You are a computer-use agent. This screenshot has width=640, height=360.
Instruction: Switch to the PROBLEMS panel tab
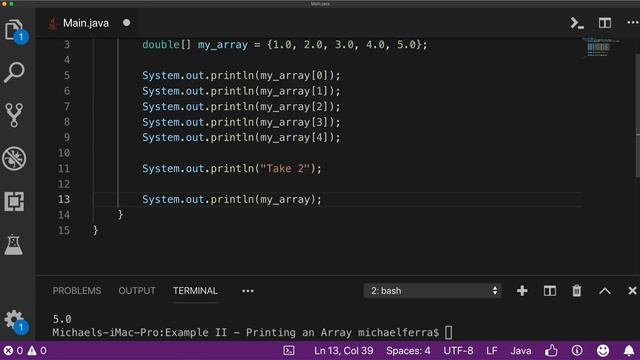coord(77,291)
